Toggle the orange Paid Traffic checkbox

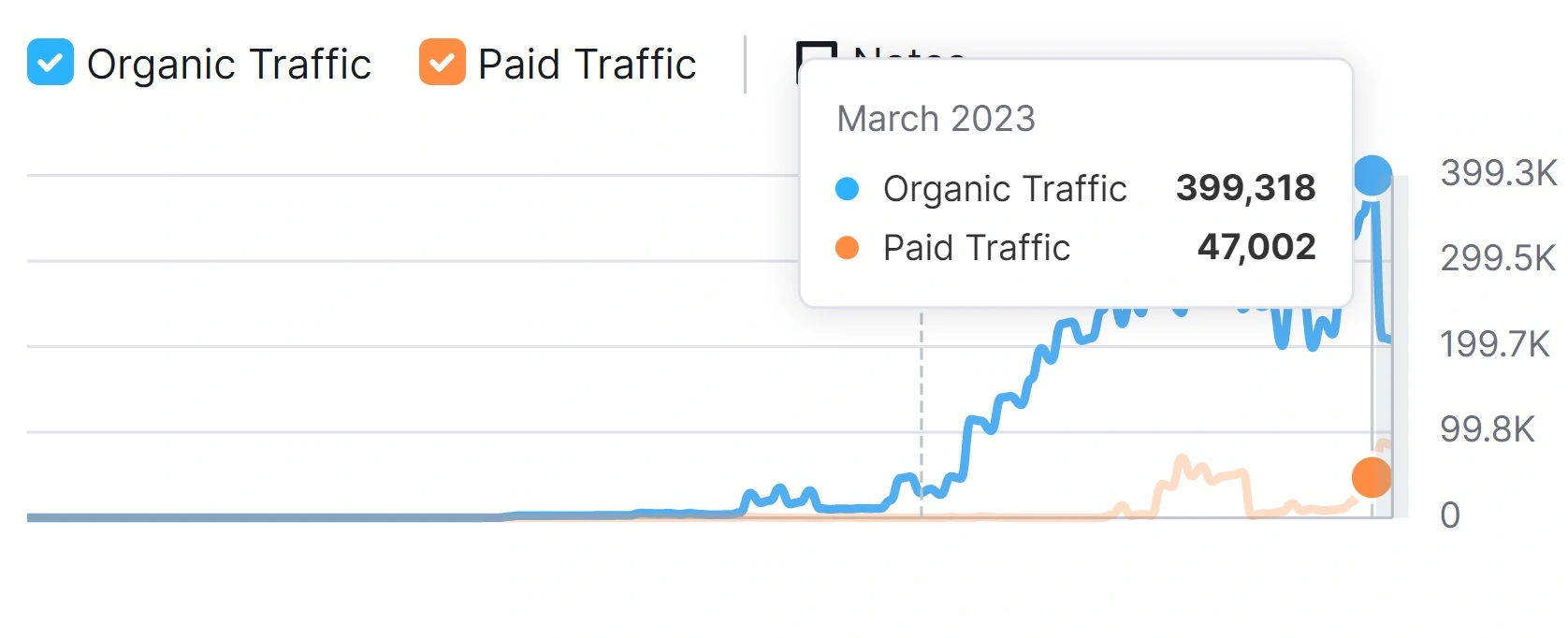click(x=442, y=63)
